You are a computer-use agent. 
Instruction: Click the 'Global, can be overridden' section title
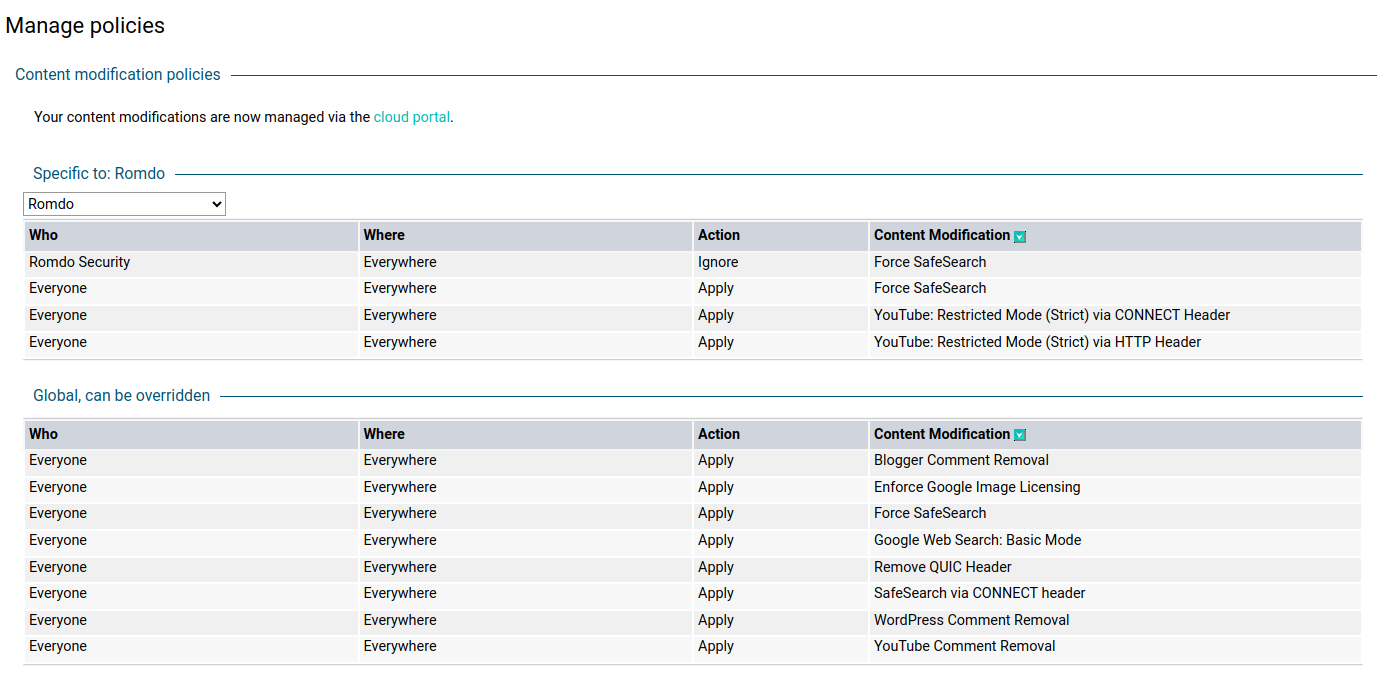tap(122, 396)
